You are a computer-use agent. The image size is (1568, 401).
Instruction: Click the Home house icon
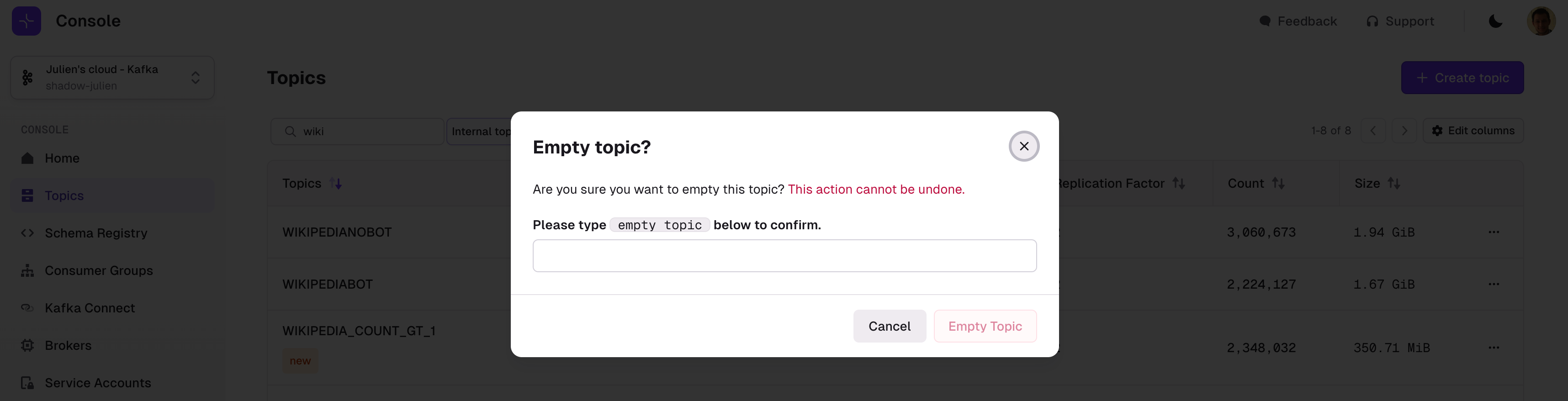[x=27, y=158]
